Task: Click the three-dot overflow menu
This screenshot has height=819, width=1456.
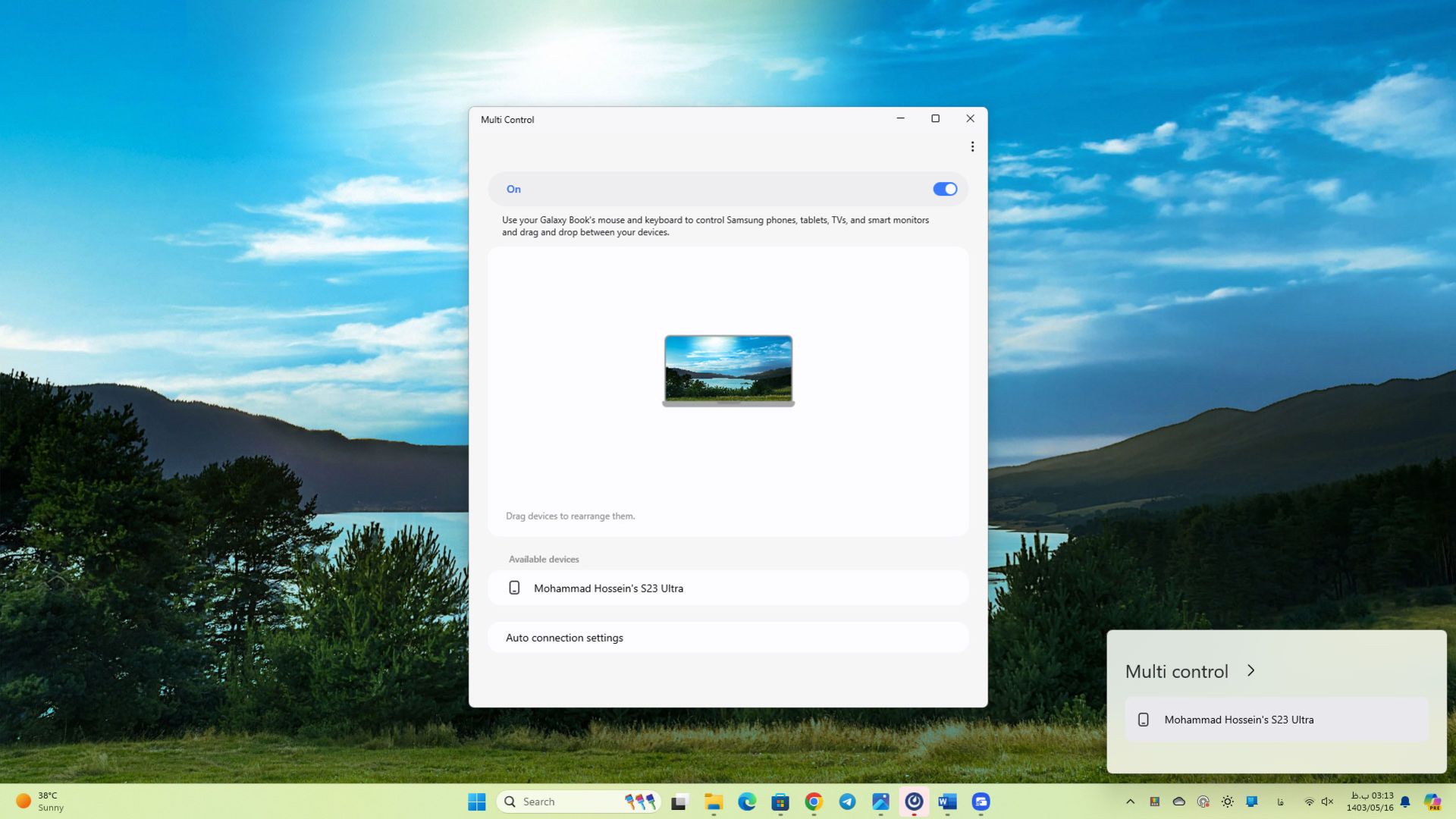Action: (972, 147)
